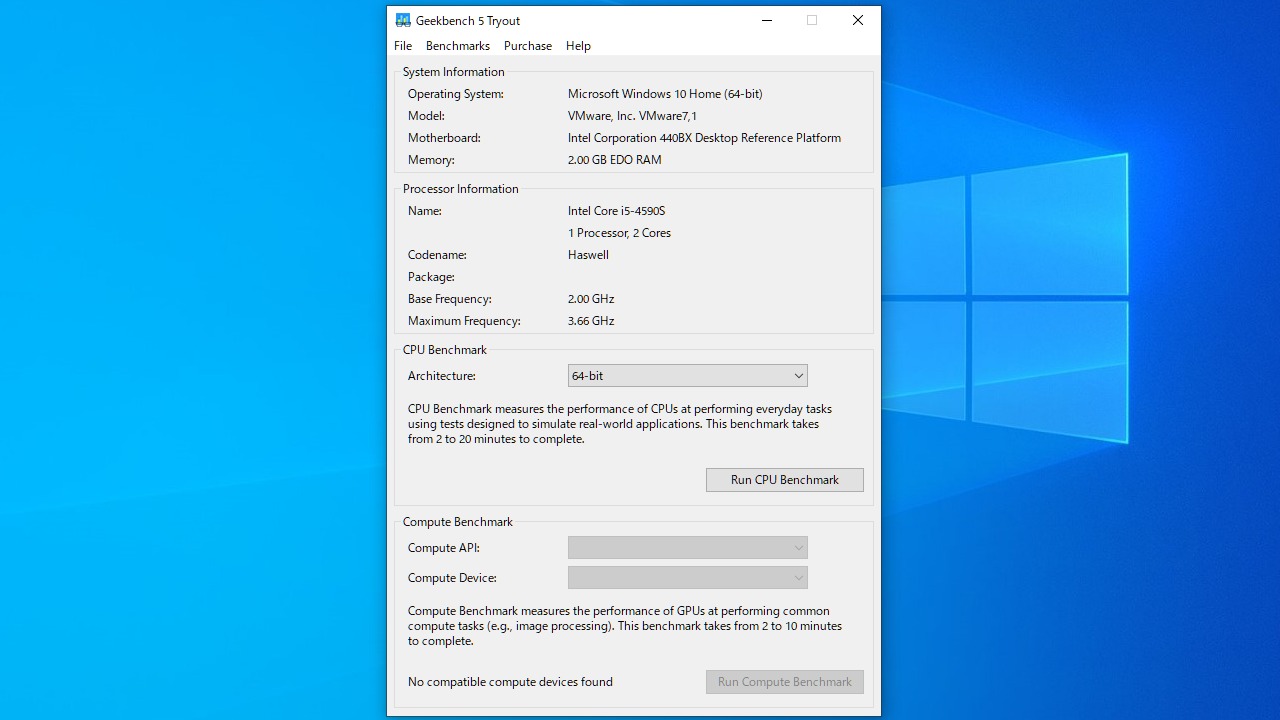Click the '2.00 GB EDO RAM' memory value
Image resolution: width=1280 pixels, height=720 pixels.
[x=615, y=160]
